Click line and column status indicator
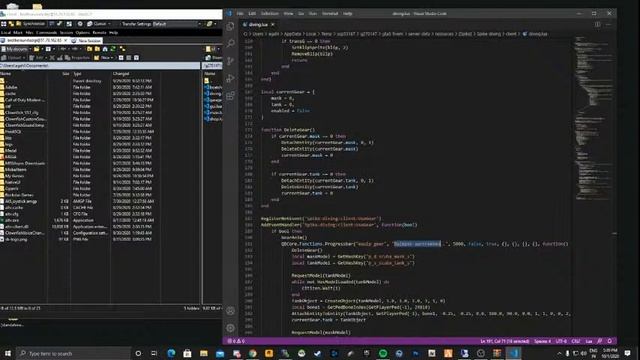This screenshot has height=360, width=640. click(x=505, y=341)
